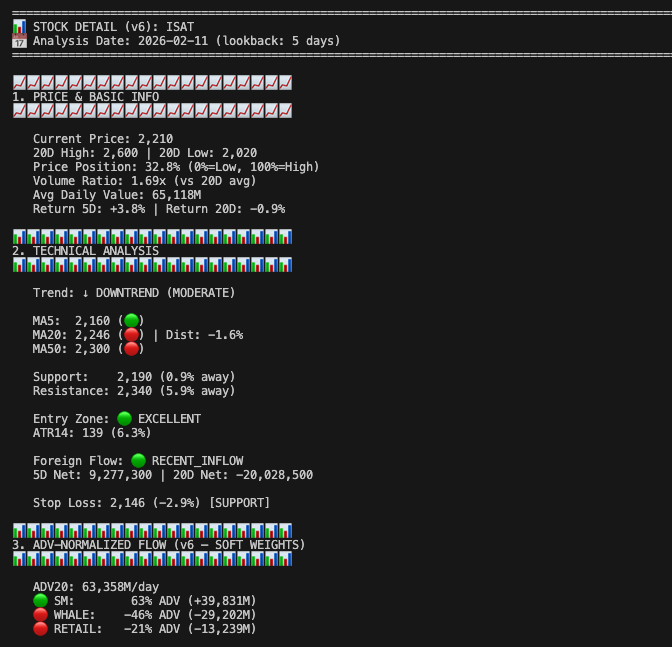Click the red circle in the RETAIL row

pos(40,628)
